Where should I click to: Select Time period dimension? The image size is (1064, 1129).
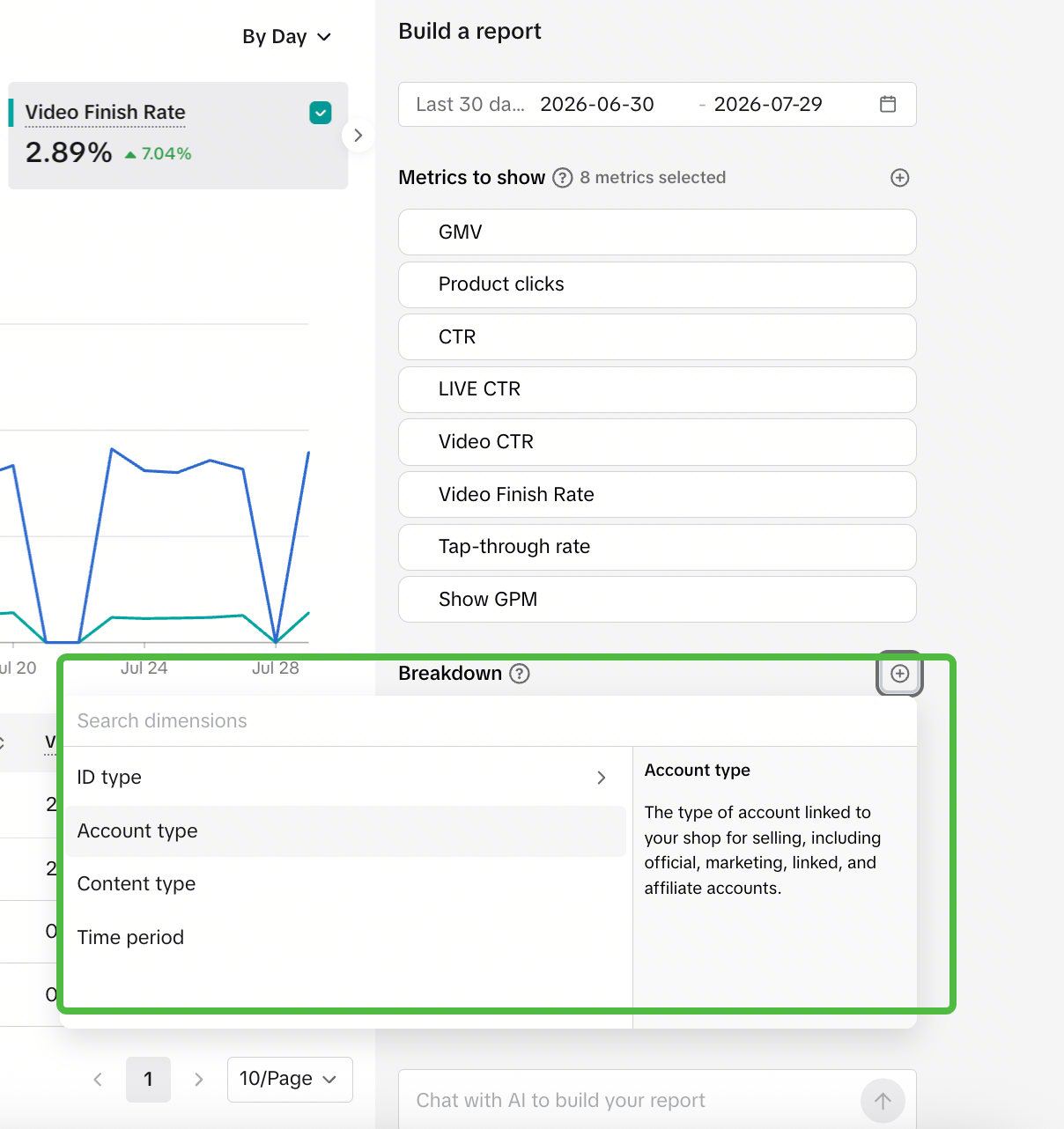coord(346,937)
